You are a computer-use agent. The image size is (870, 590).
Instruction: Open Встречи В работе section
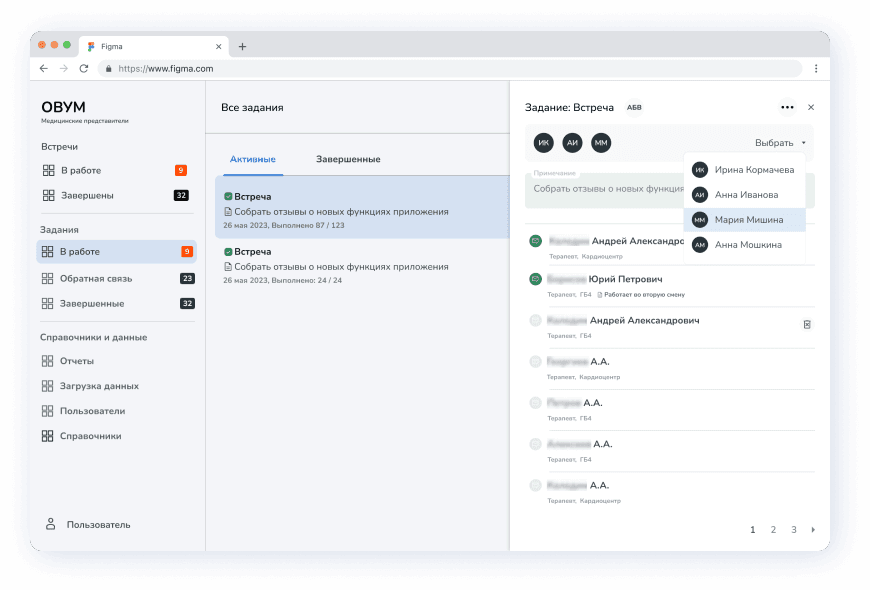click(x=115, y=170)
